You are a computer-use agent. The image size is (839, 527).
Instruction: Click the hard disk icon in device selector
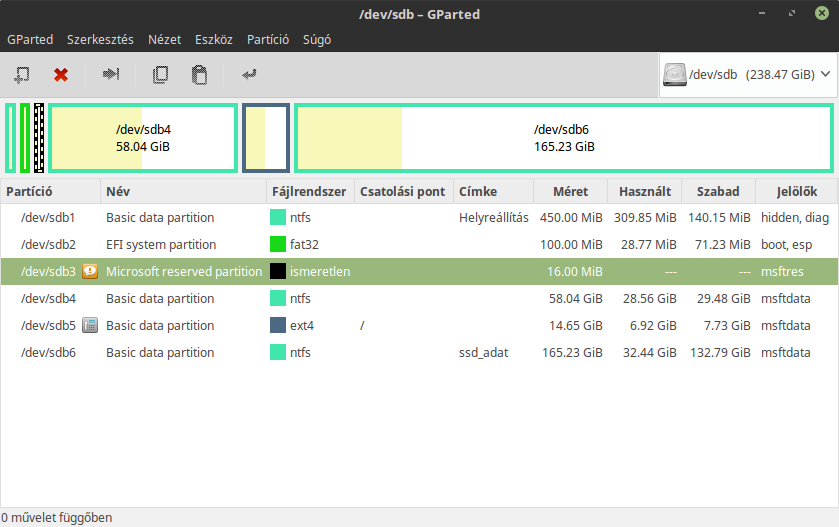click(x=674, y=74)
